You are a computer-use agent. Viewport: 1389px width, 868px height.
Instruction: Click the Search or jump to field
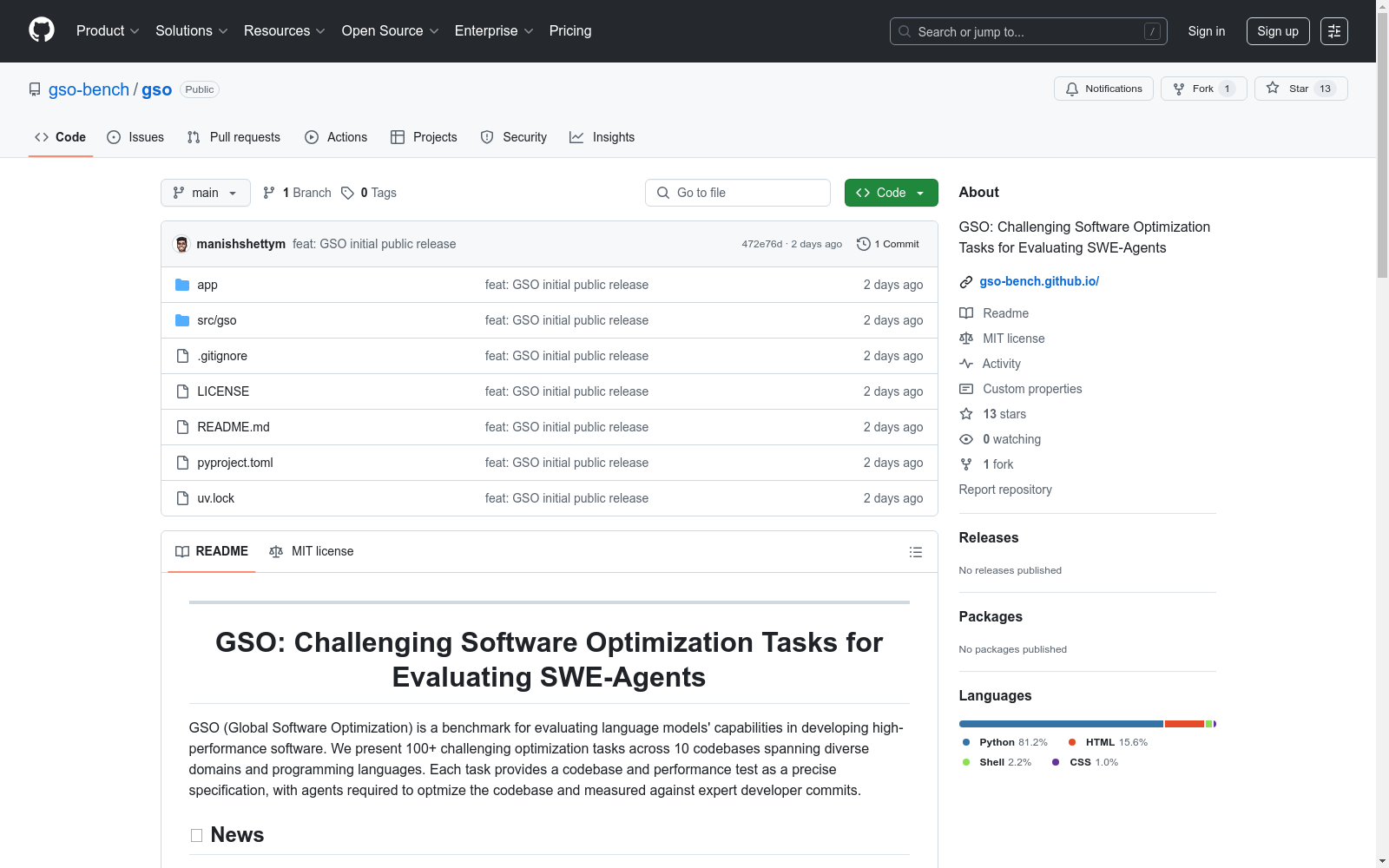1029,31
